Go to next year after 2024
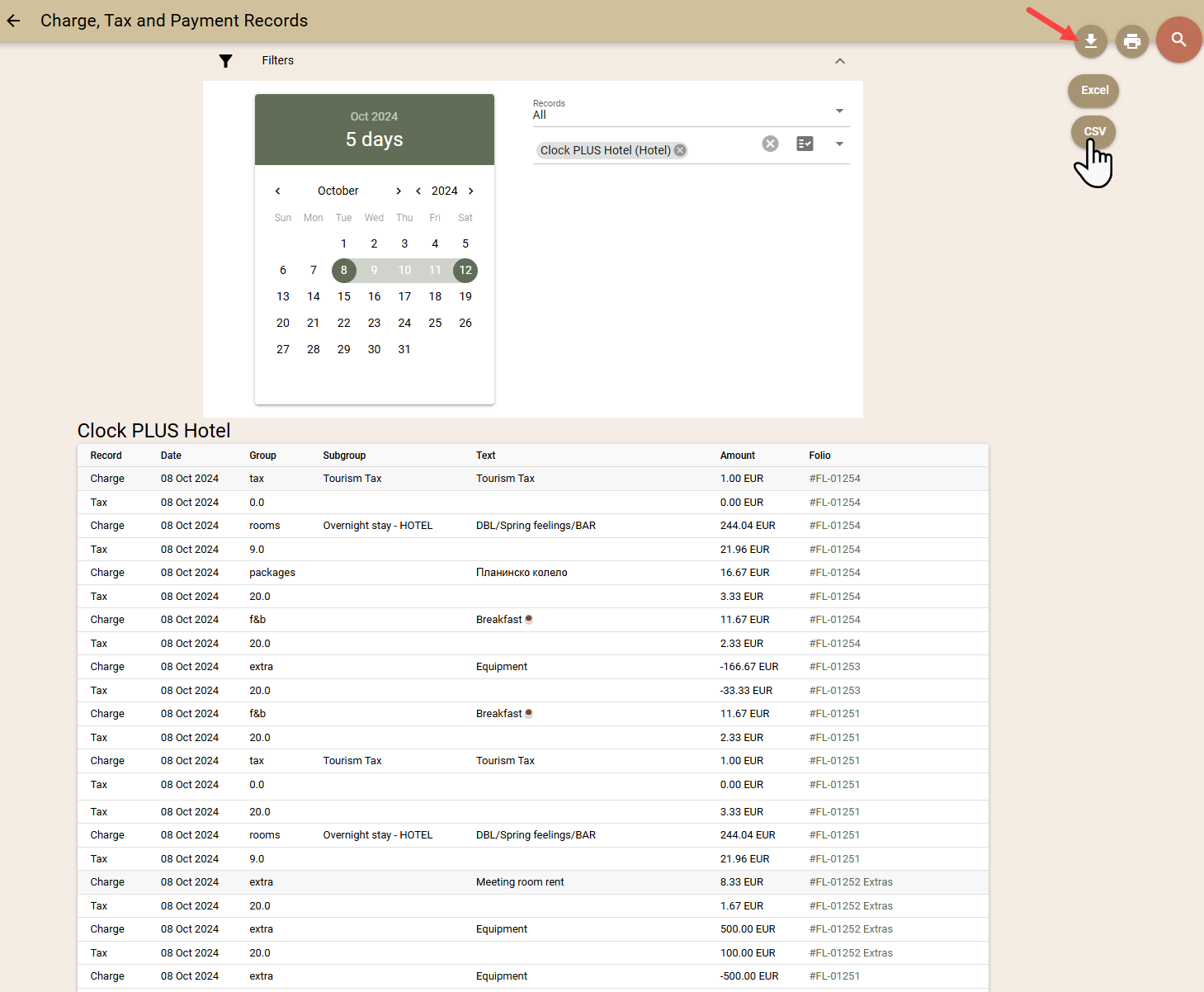 pos(471,191)
